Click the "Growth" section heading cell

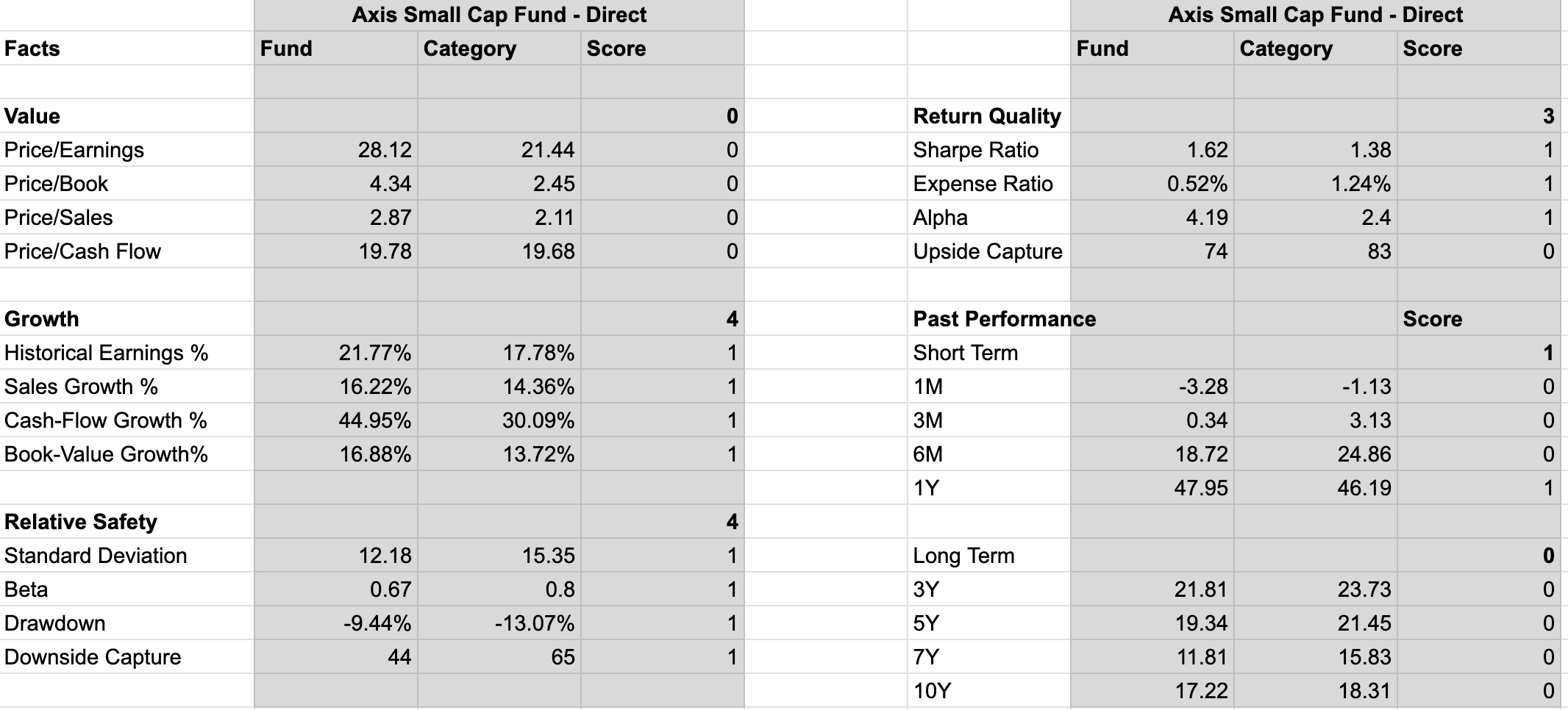pos(42,319)
